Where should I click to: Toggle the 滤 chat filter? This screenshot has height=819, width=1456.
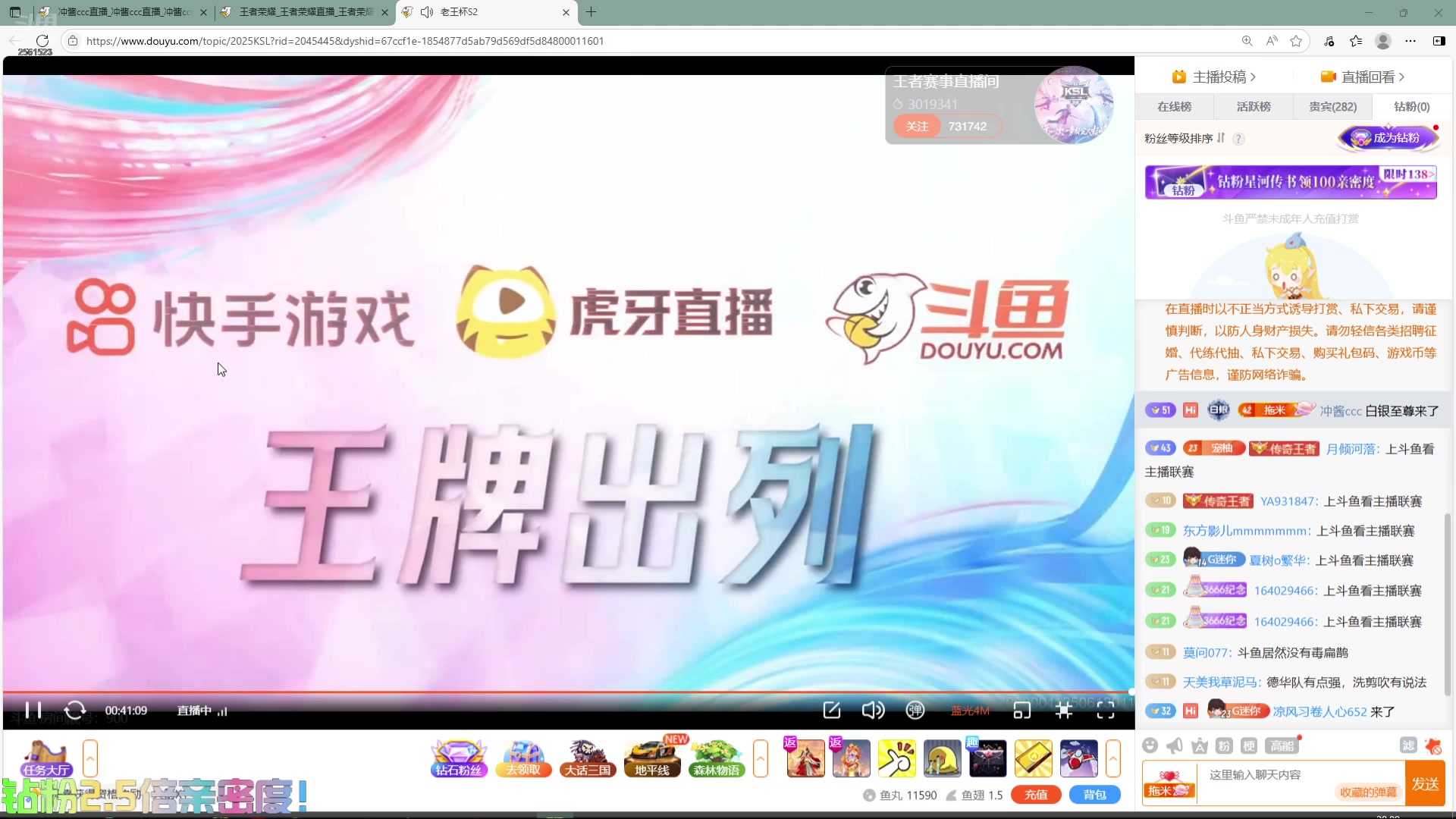point(1408,745)
